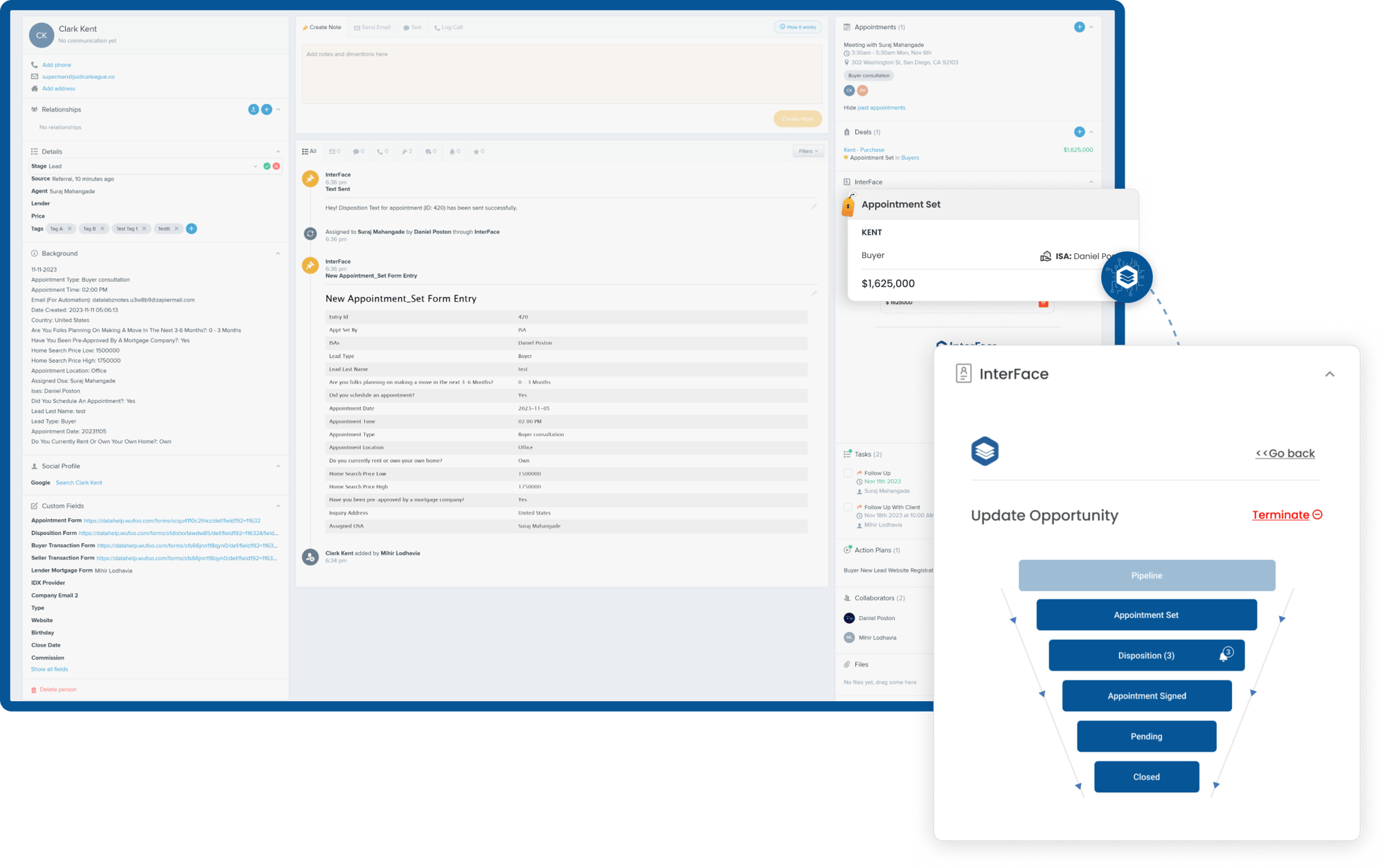The height and width of the screenshot is (868, 1385).
Task: Switch to the Send Email tab
Action: tap(373, 28)
